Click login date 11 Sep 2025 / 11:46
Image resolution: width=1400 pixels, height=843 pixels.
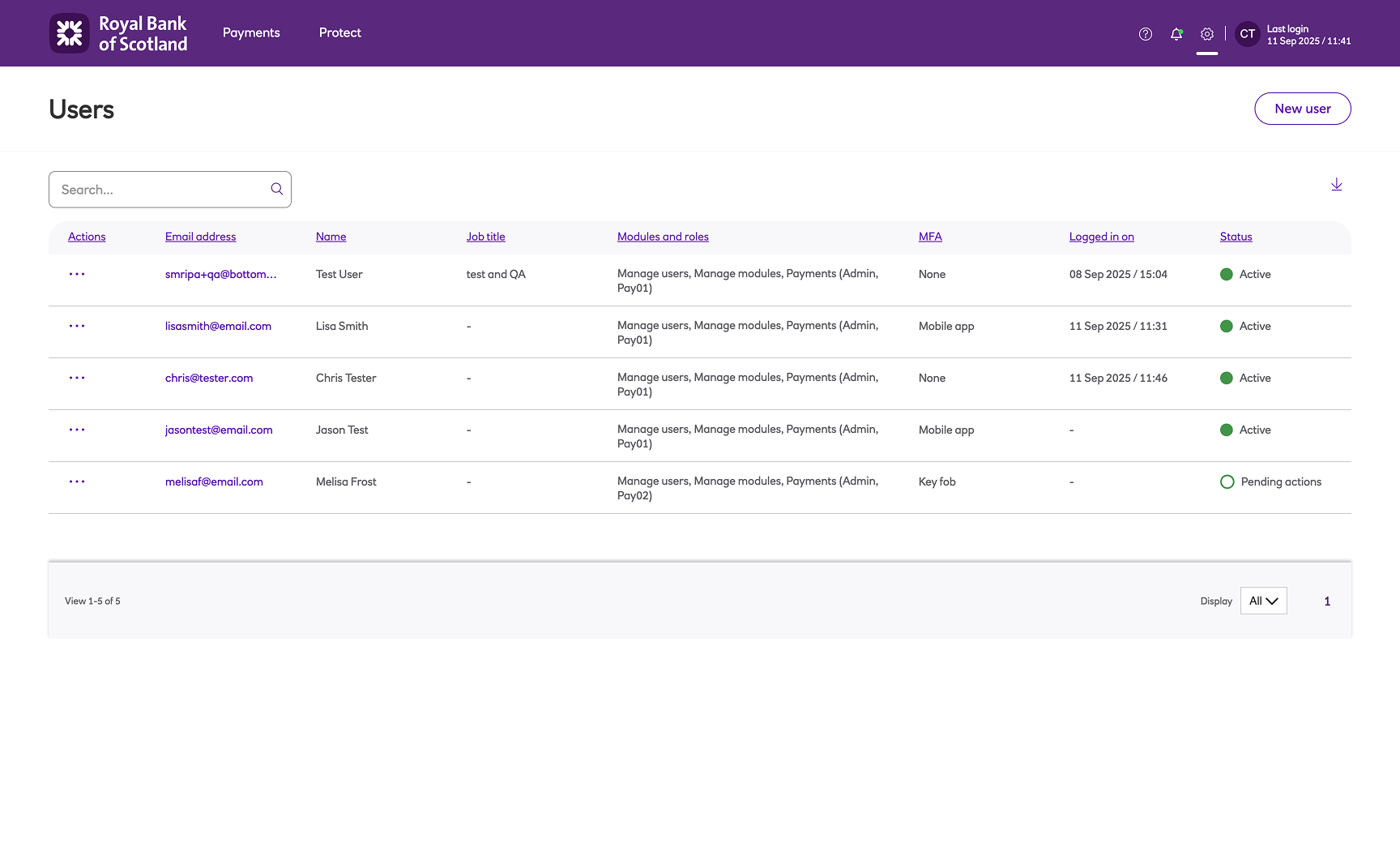[x=1118, y=378]
